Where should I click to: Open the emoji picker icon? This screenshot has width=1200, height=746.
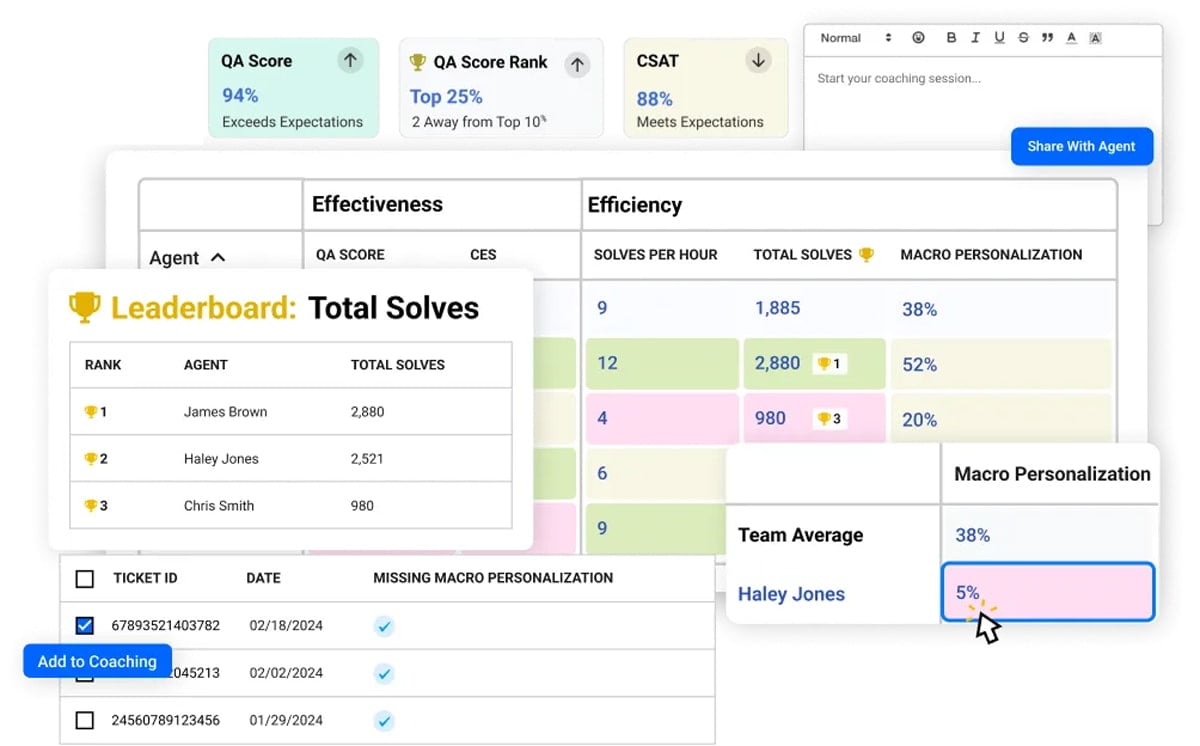[x=919, y=38]
